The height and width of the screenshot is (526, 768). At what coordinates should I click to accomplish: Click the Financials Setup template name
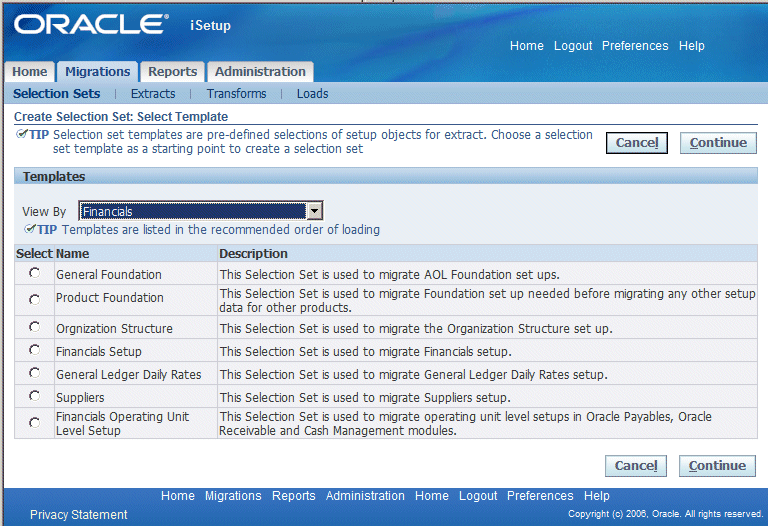click(x=98, y=351)
